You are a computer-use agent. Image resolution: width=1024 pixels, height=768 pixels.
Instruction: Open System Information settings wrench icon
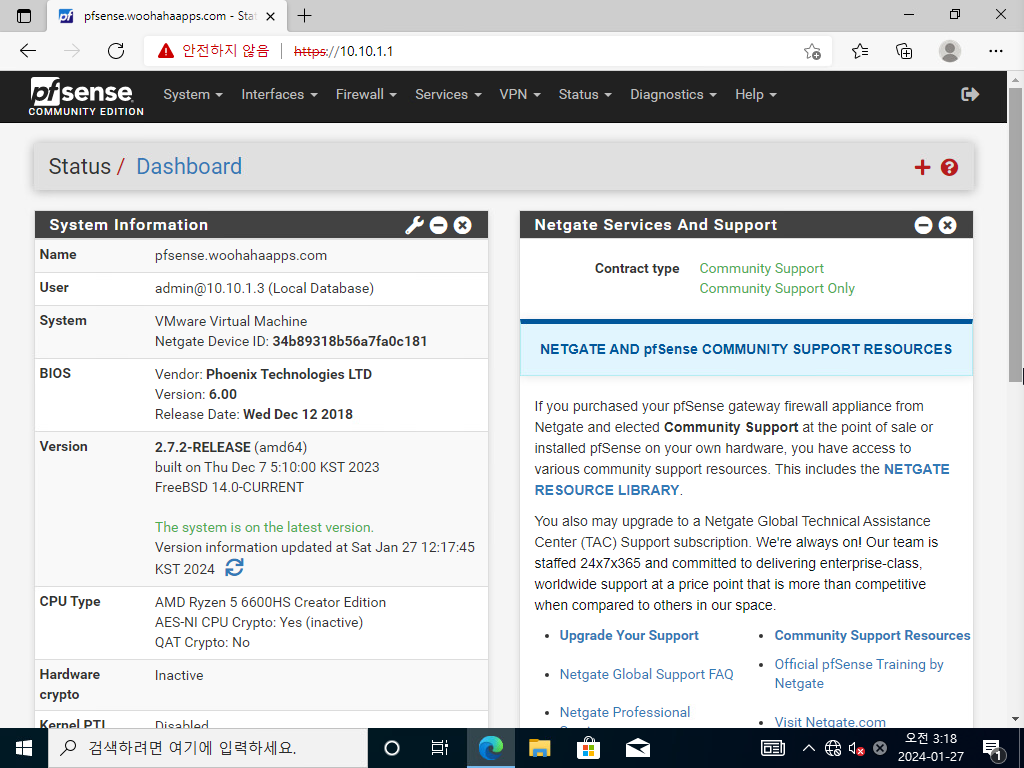414,225
